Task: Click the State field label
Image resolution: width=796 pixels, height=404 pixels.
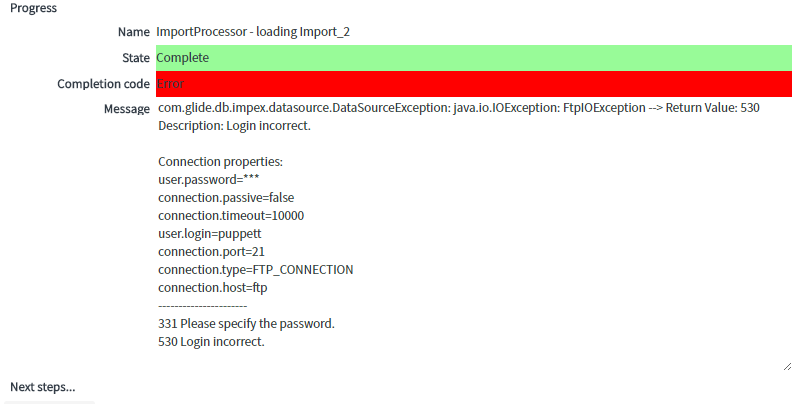Action: (x=136, y=58)
